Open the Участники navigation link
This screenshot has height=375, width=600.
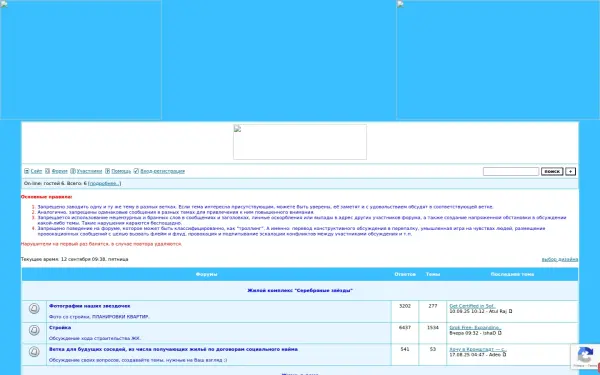90,171
